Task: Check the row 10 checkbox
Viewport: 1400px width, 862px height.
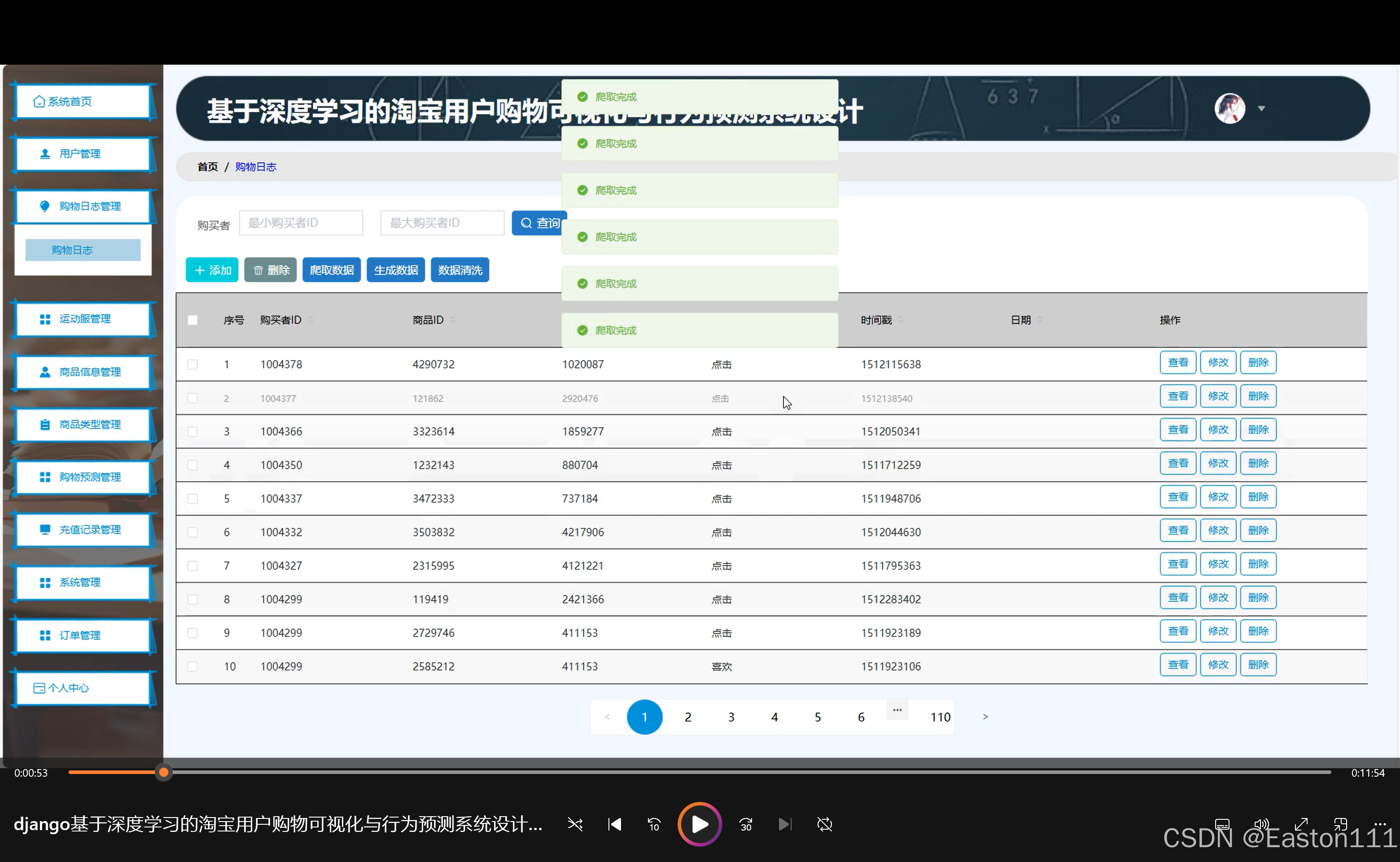Action: pos(192,666)
